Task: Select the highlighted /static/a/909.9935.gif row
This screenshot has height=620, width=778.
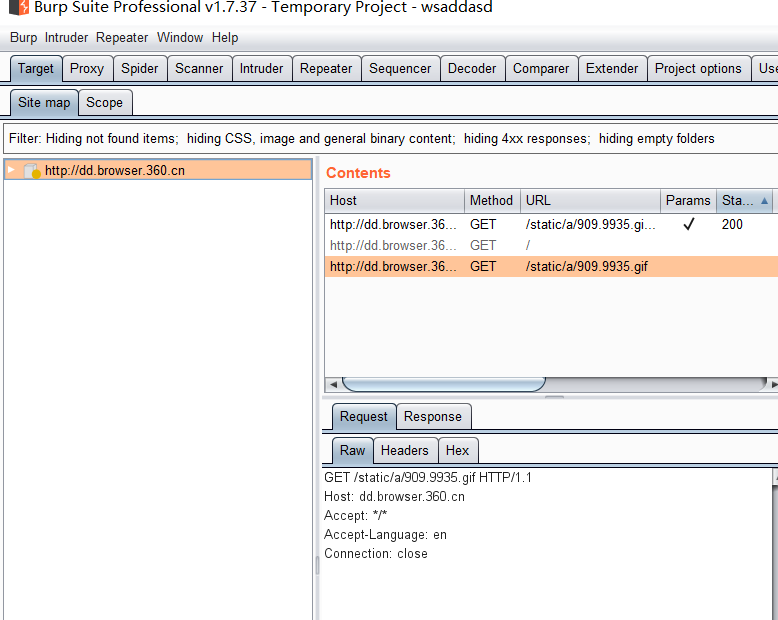Action: click(551, 267)
